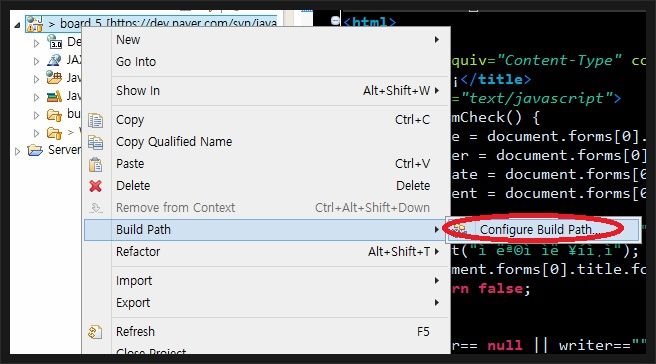Click the Remove from Context icon
Image resolution: width=656 pixels, height=364 pixels.
click(x=95, y=208)
